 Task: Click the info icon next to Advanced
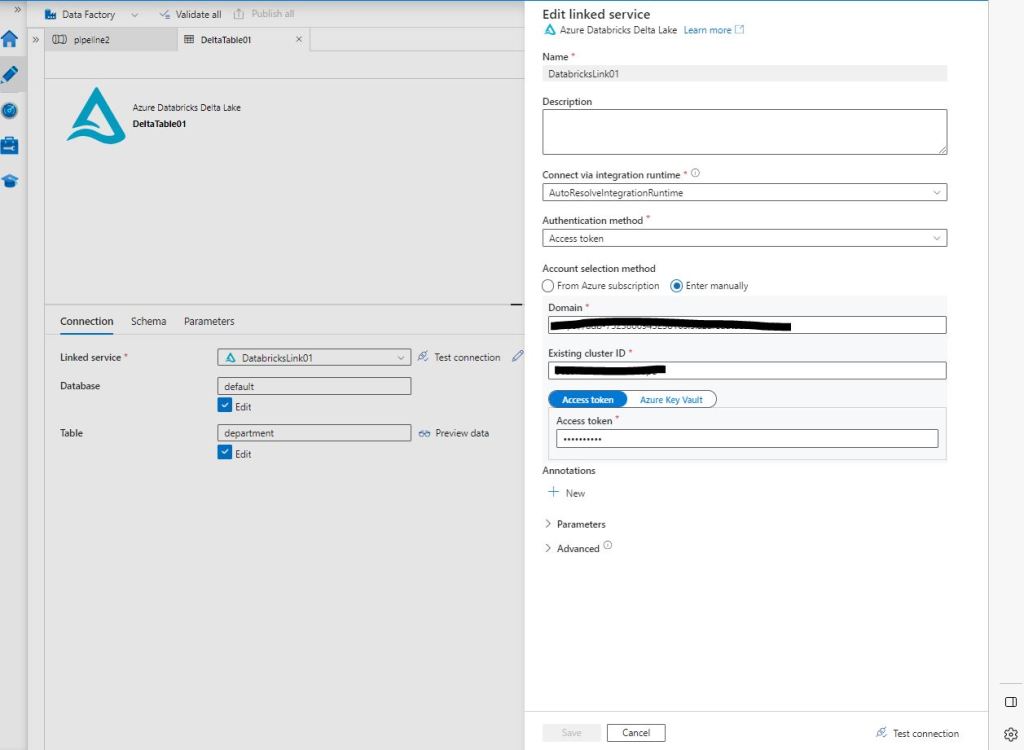click(608, 546)
